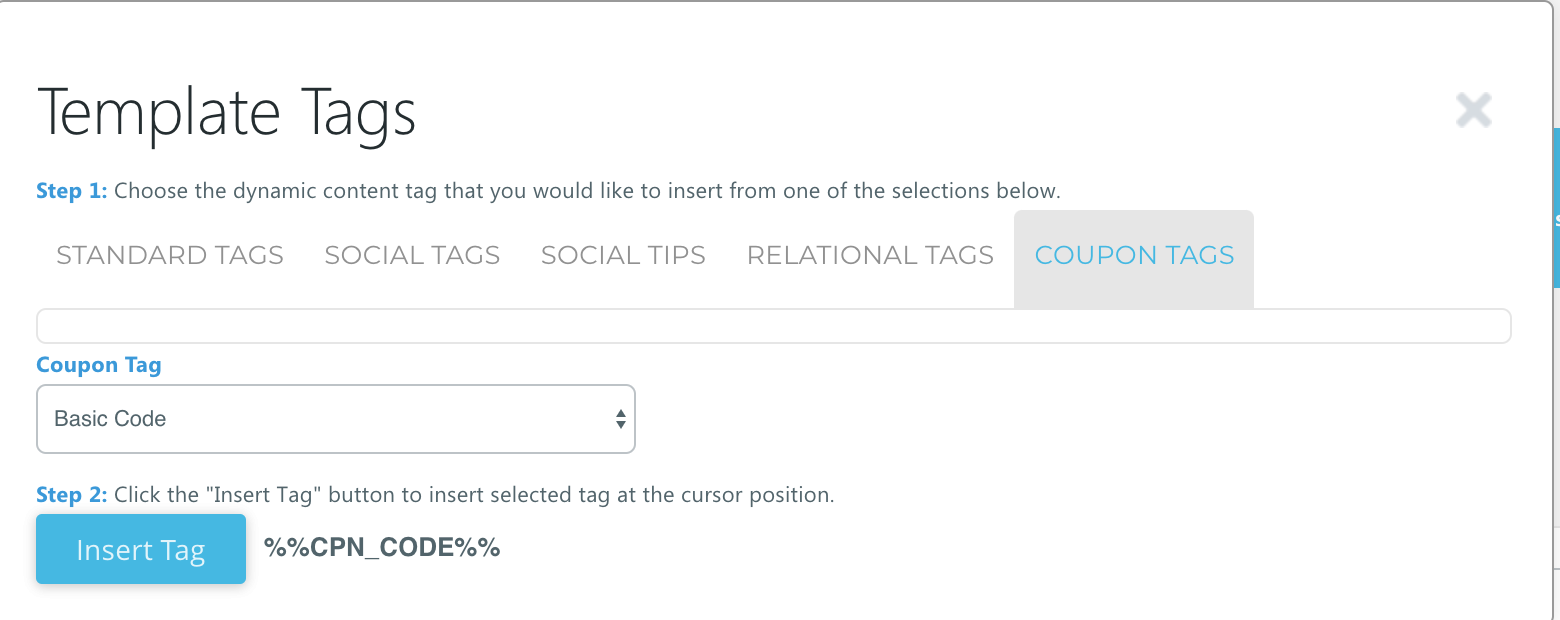Click the Basic Code selected option text
Image resolution: width=1560 pixels, height=620 pixels.
(110, 419)
